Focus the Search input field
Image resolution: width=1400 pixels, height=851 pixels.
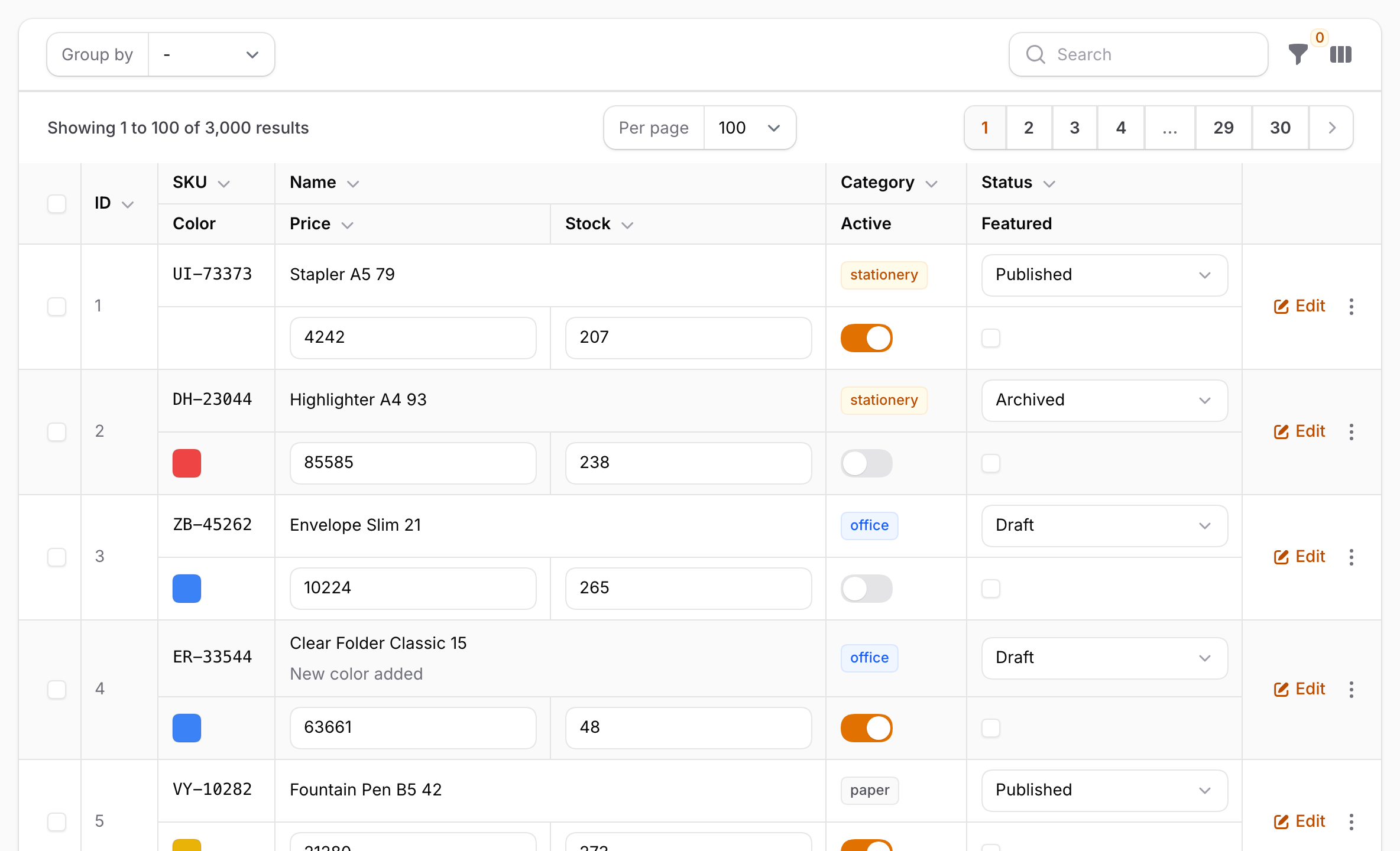coord(1139,54)
